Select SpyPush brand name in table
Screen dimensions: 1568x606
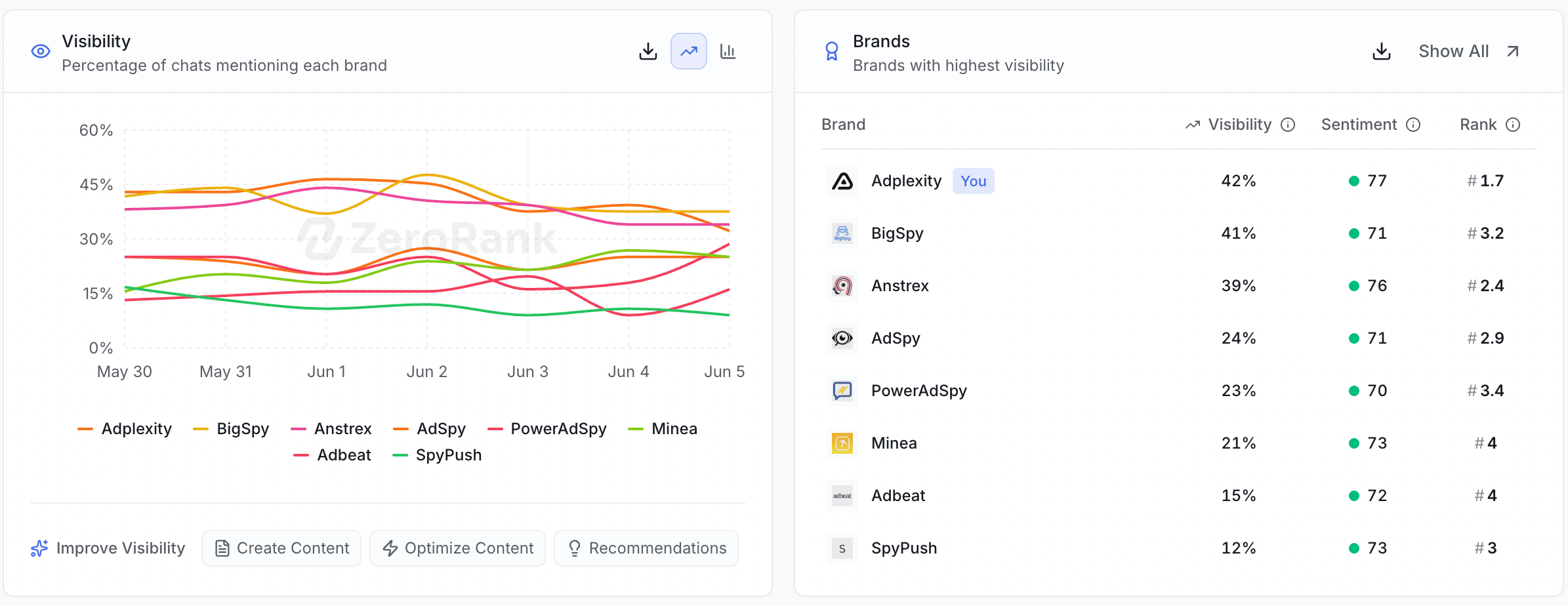point(904,548)
